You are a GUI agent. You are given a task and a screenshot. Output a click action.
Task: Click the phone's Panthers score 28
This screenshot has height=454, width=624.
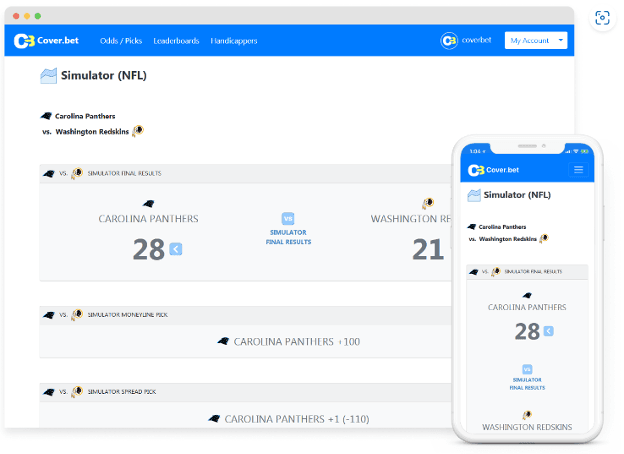coord(527,331)
